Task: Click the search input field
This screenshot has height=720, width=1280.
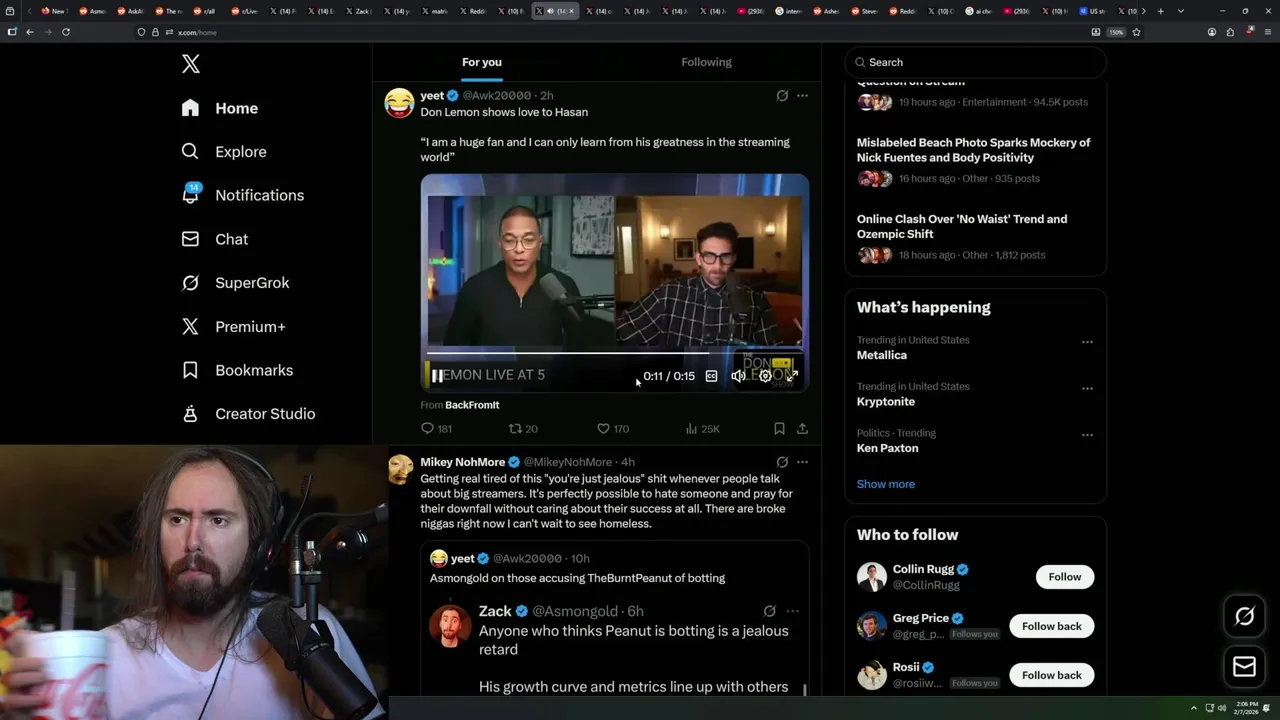Action: [976, 62]
